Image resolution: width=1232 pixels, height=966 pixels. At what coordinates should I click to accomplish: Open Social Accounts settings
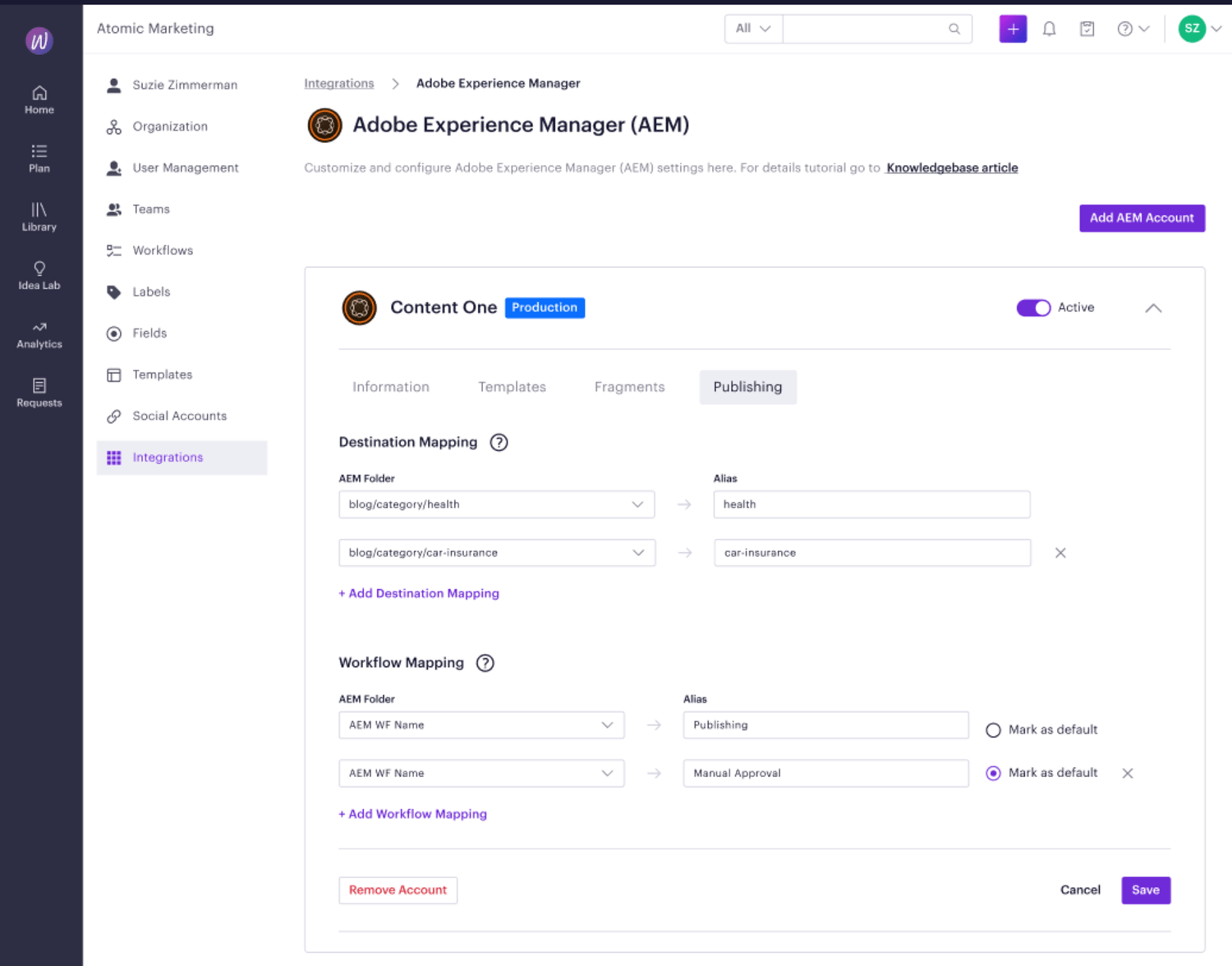click(x=182, y=416)
